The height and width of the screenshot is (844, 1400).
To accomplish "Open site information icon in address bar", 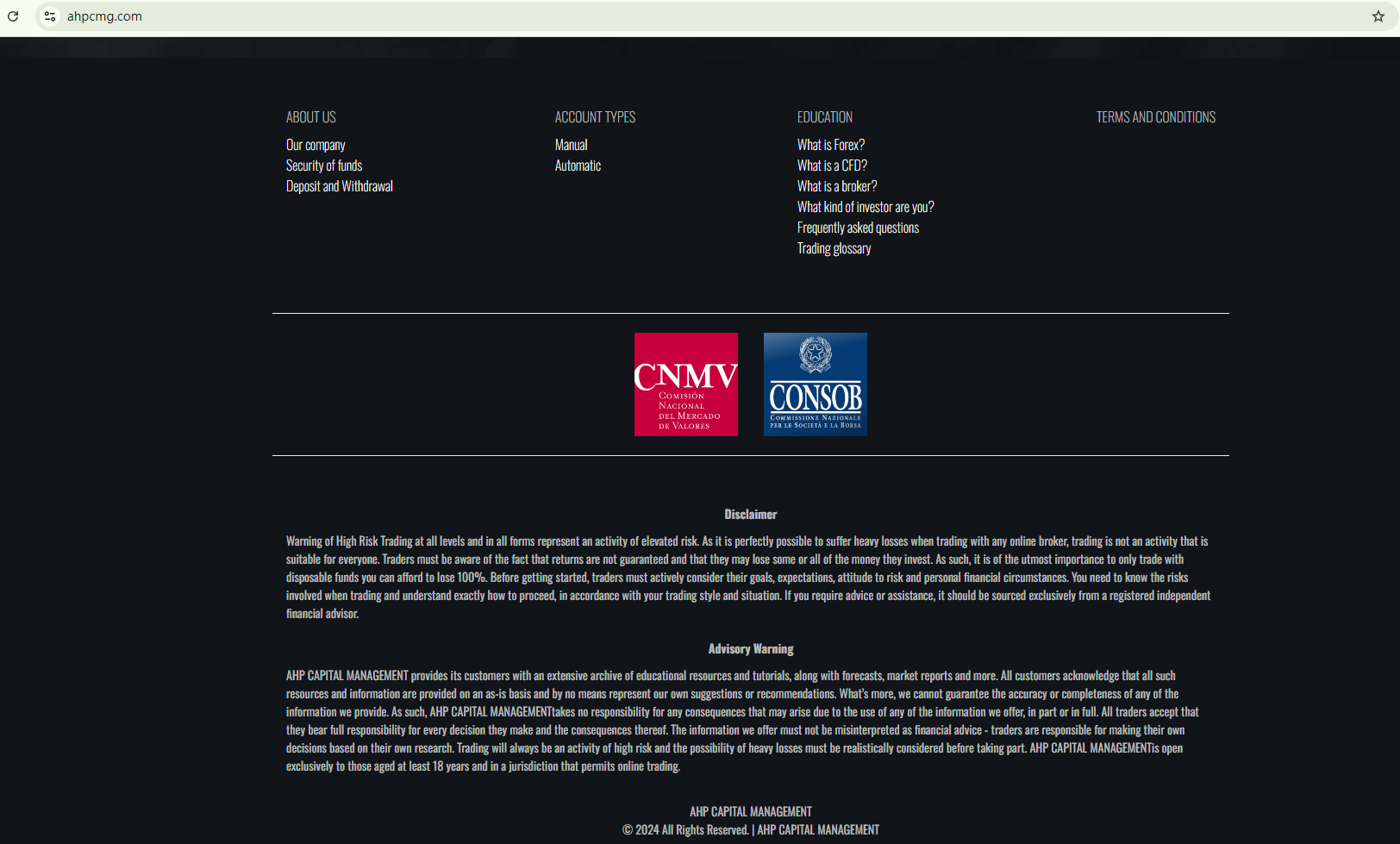I will 50,16.
